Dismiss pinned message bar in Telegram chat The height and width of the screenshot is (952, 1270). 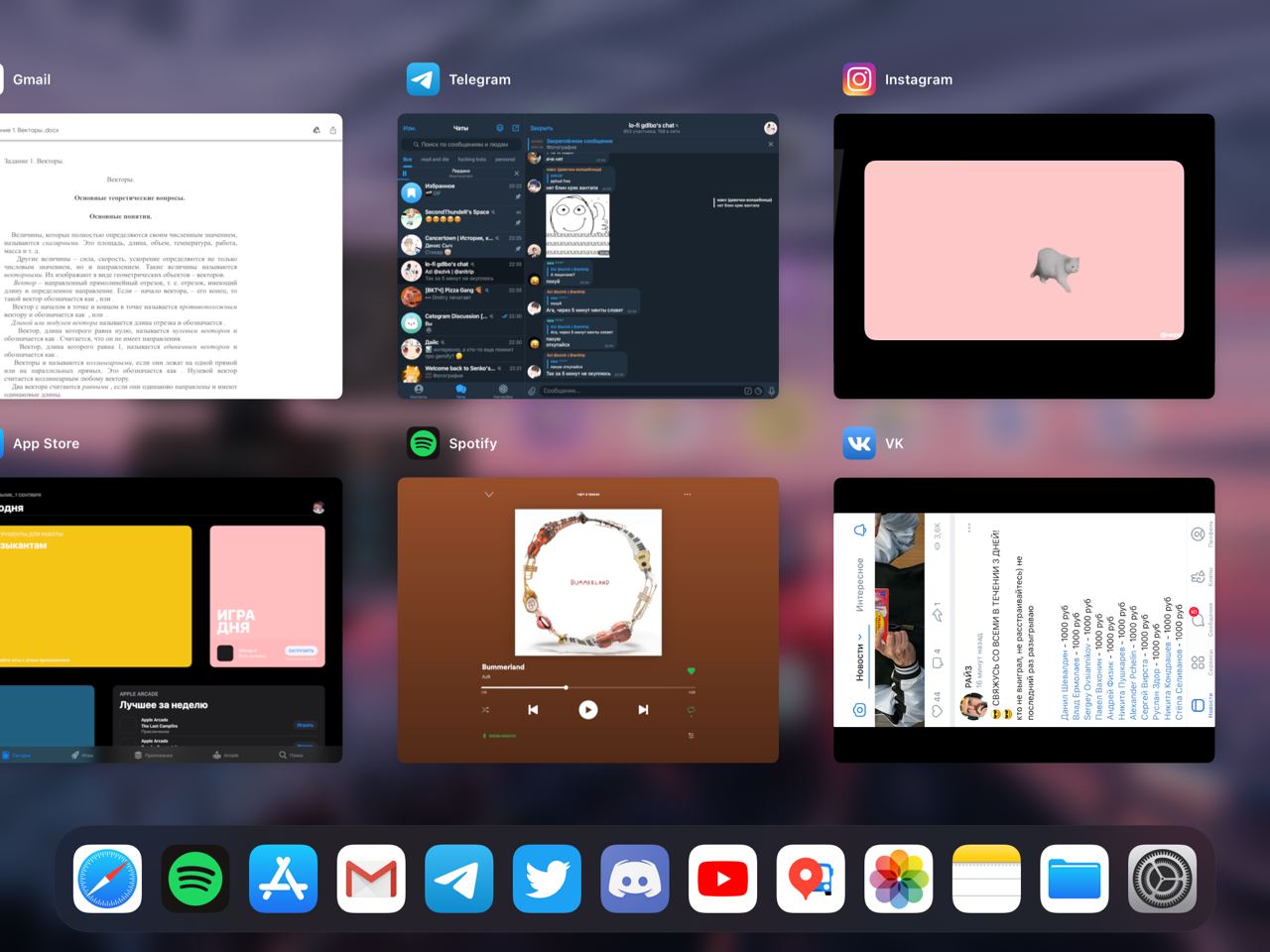point(771,144)
